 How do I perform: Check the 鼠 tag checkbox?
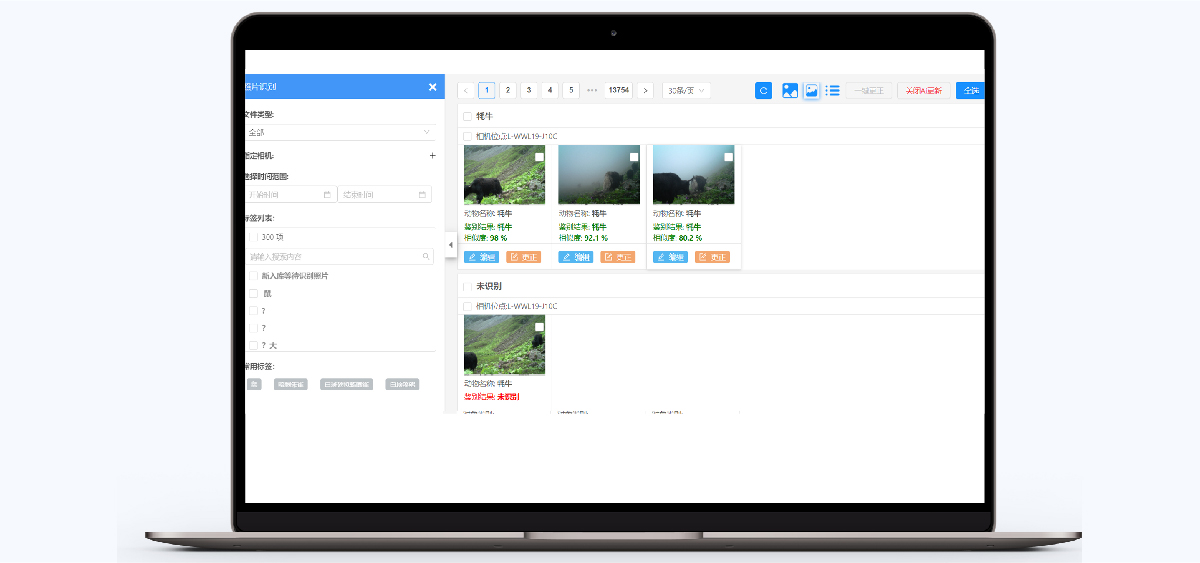tap(253, 294)
